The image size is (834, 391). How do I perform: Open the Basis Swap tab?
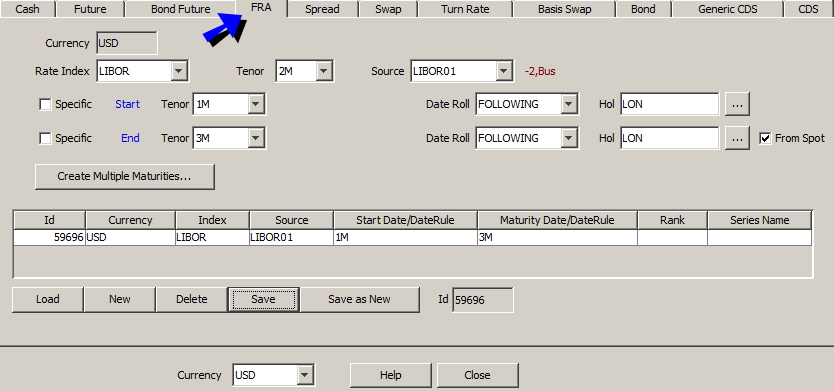pos(564,9)
